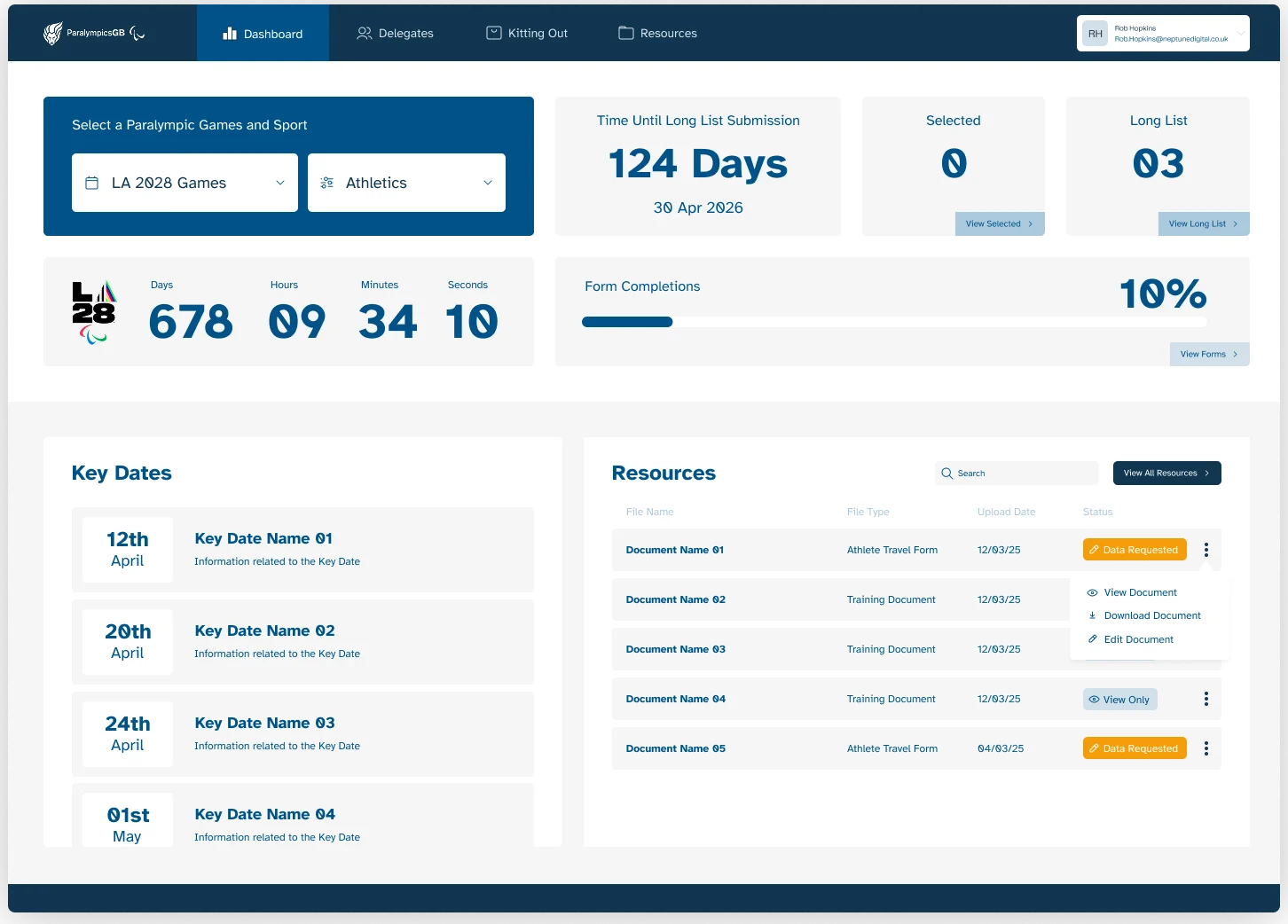Click the File Name column header

point(649,512)
